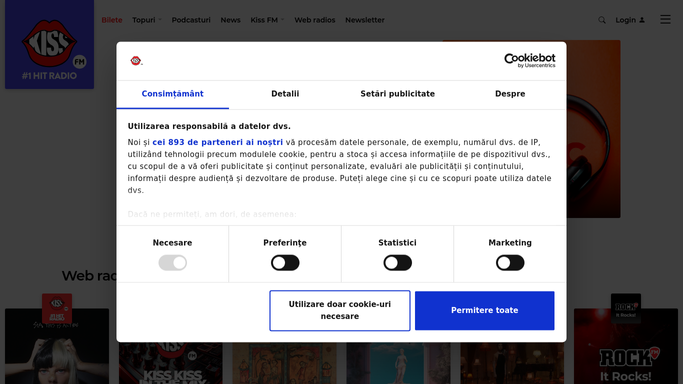This screenshot has width=683, height=384.
Task: Expand the Kiss FM dropdown menu
Action: pos(267,20)
